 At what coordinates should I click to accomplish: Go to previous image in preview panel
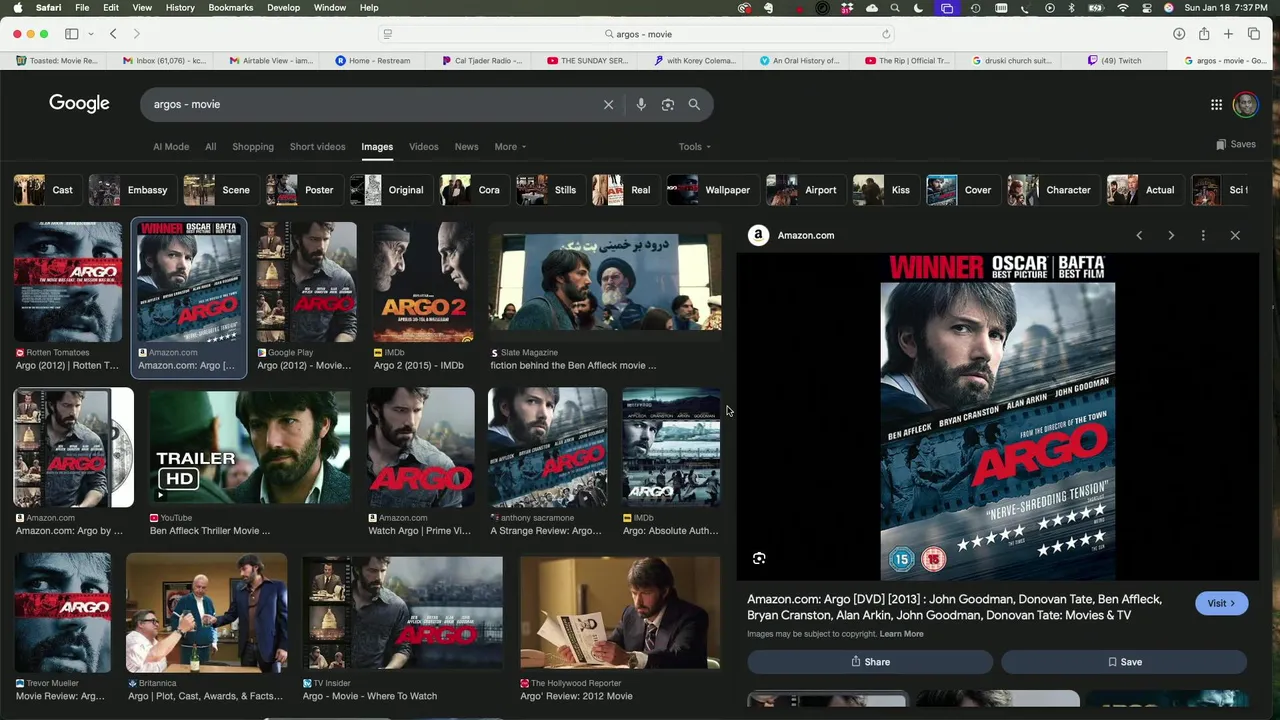pyautogui.click(x=1139, y=235)
